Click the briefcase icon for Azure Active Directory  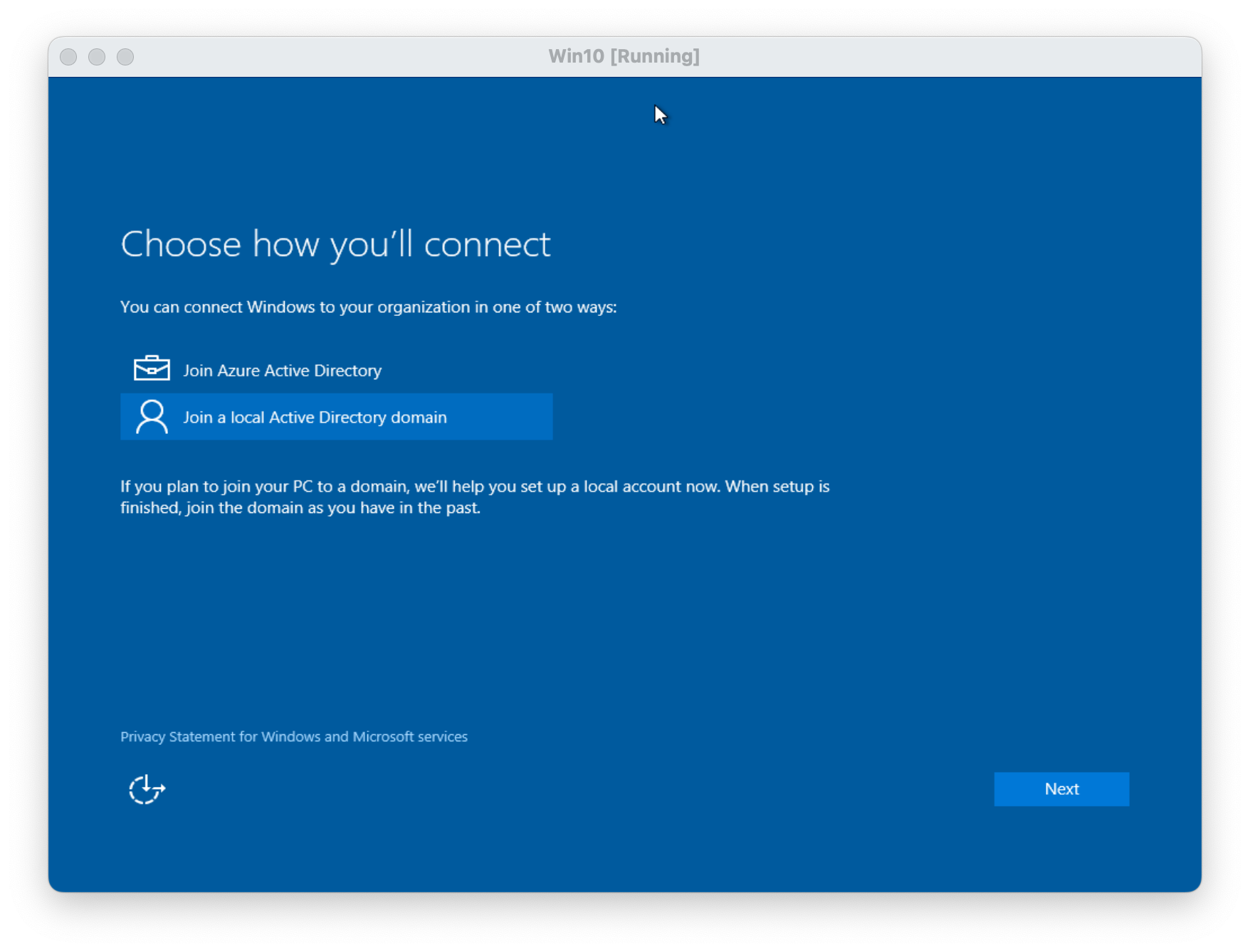tap(152, 369)
